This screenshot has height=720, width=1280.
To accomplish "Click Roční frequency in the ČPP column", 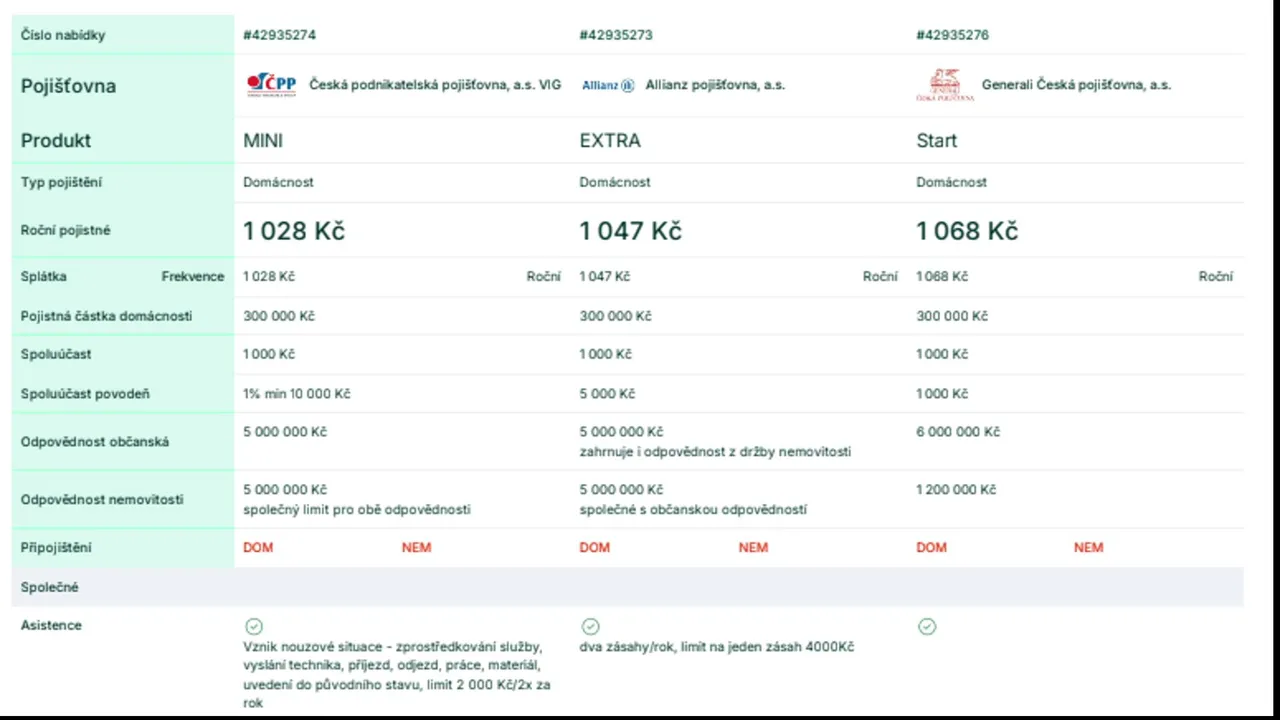I will pos(544,276).
